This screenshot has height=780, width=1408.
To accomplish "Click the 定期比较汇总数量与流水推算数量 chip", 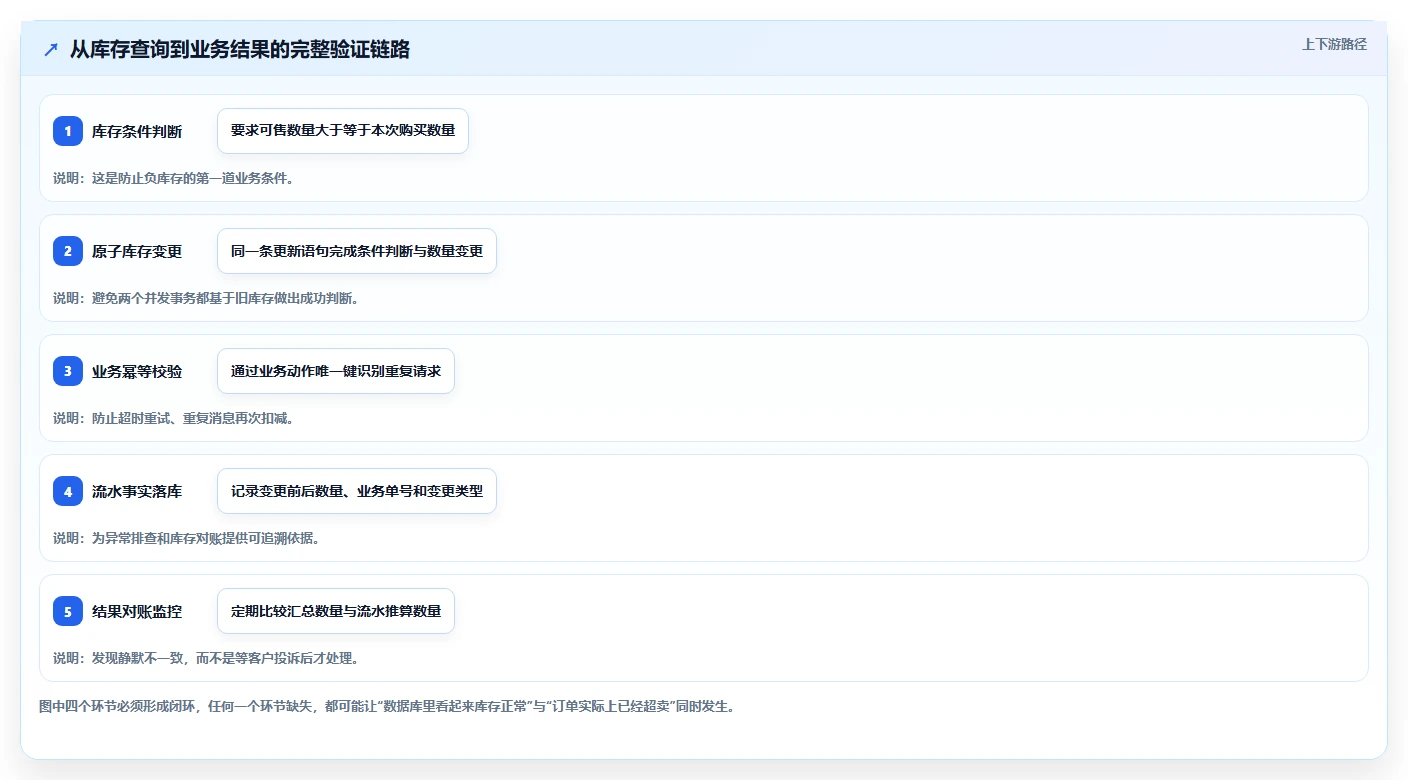I will pyautogui.click(x=336, y=611).
